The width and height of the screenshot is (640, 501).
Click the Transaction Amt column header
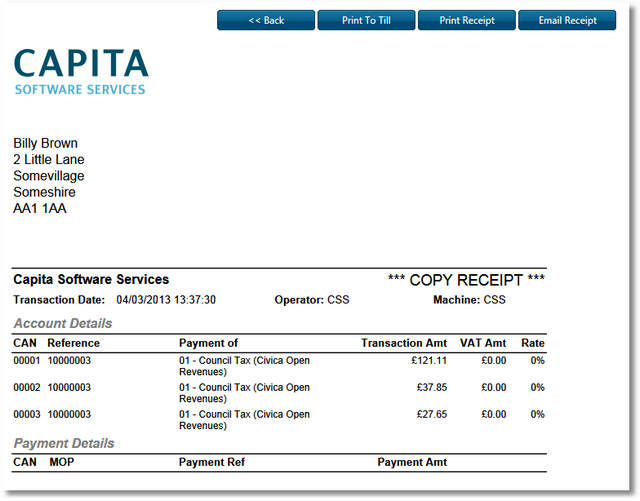[x=404, y=343]
